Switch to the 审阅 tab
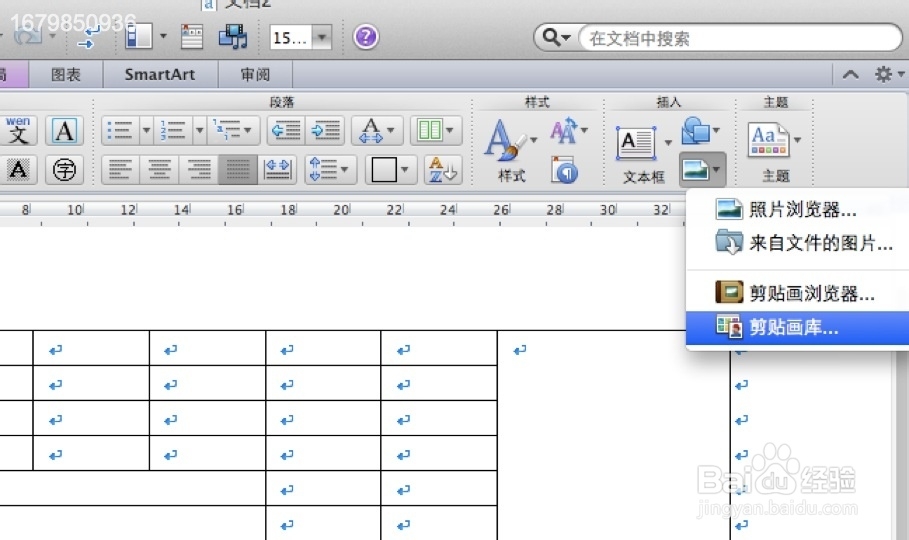 coord(255,75)
